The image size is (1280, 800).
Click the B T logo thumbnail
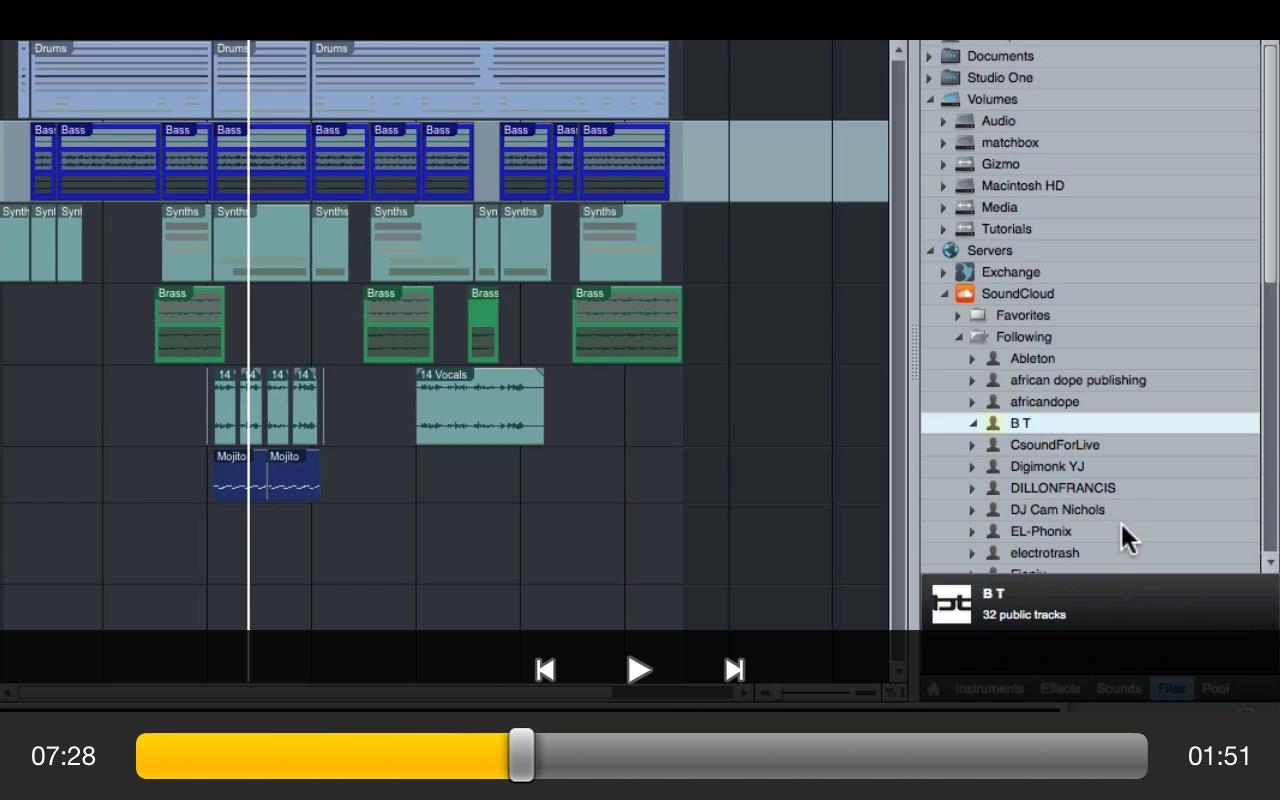pyautogui.click(x=951, y=604)
